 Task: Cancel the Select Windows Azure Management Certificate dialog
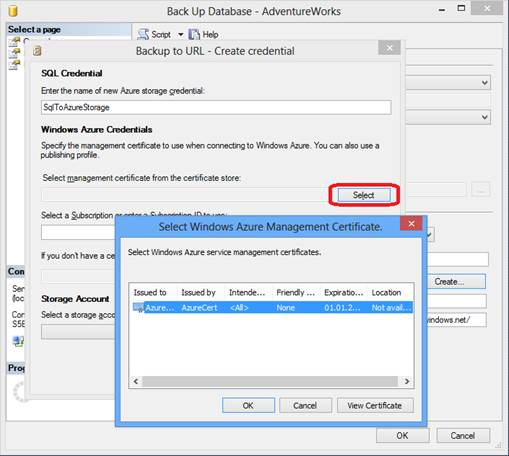(x=305, y=405)
